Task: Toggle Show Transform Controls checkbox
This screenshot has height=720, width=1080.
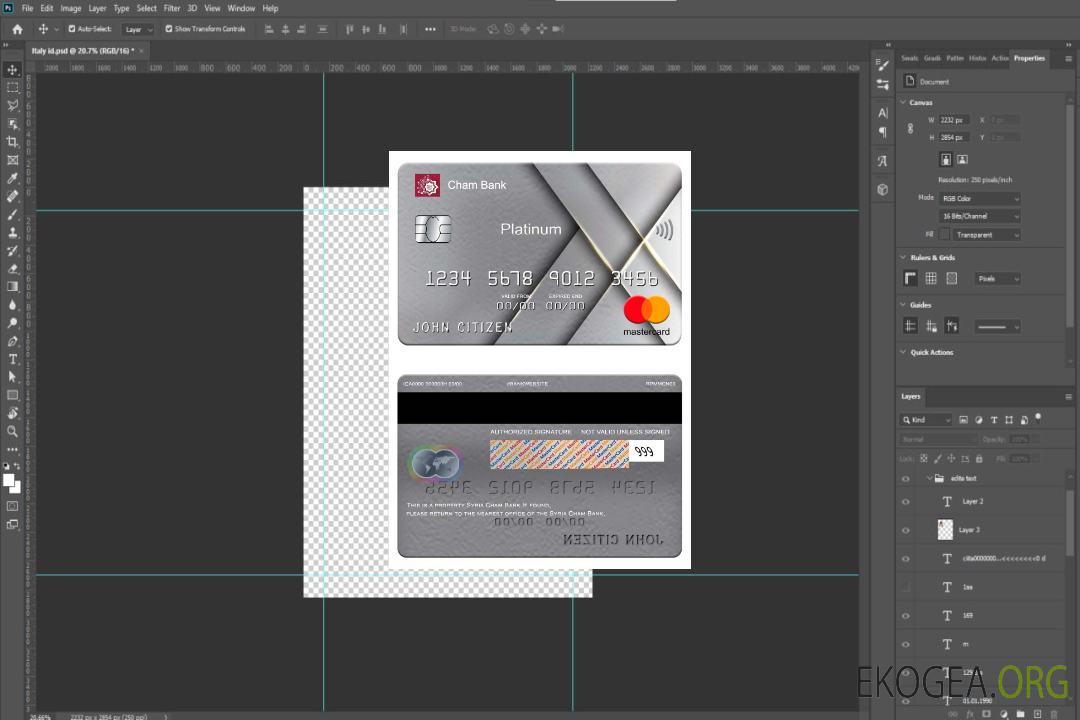Action: (169, 29)
